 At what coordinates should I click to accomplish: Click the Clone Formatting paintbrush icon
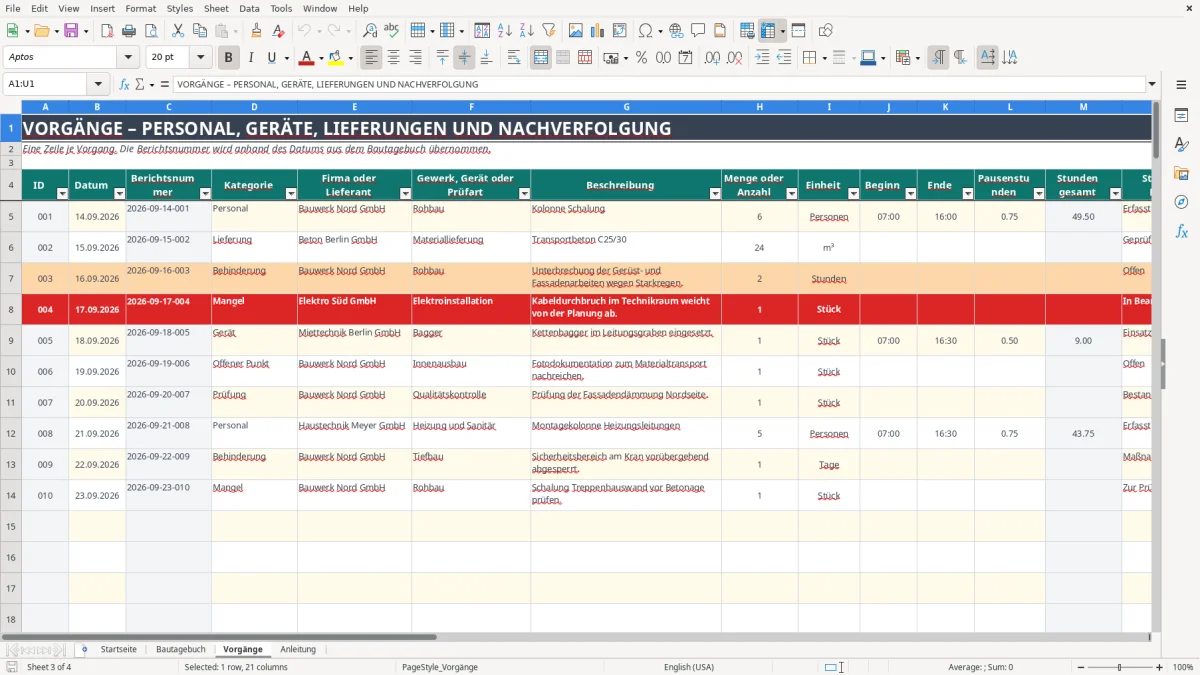256,31
